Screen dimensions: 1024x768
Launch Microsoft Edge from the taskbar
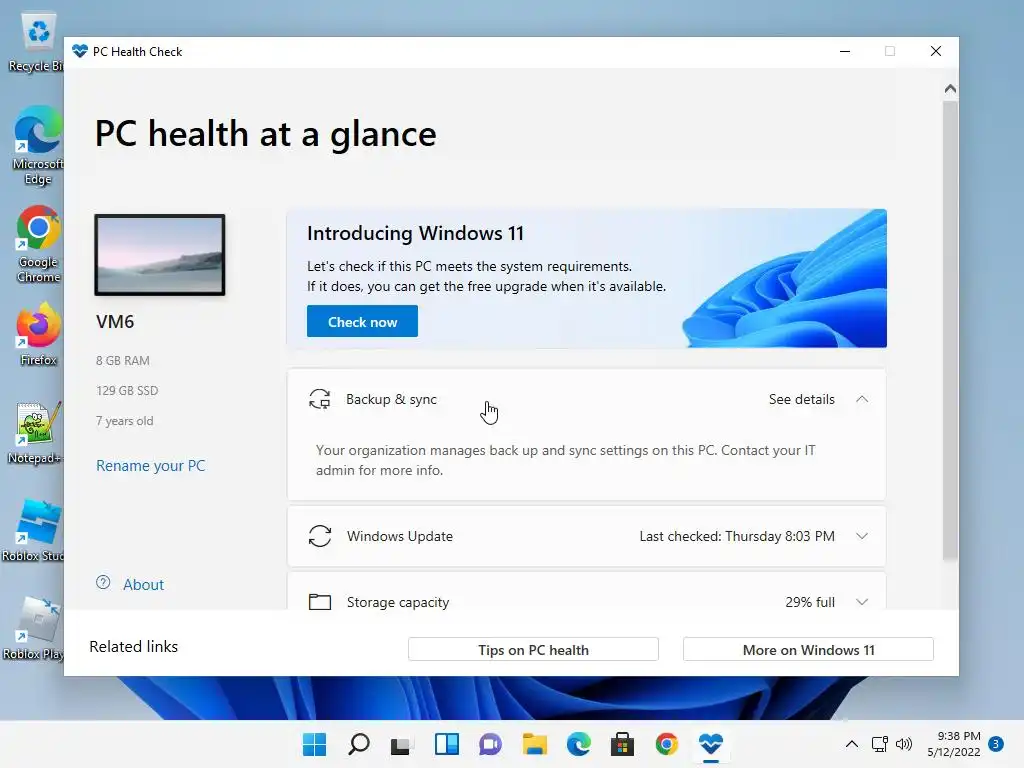tap(579, 744)
